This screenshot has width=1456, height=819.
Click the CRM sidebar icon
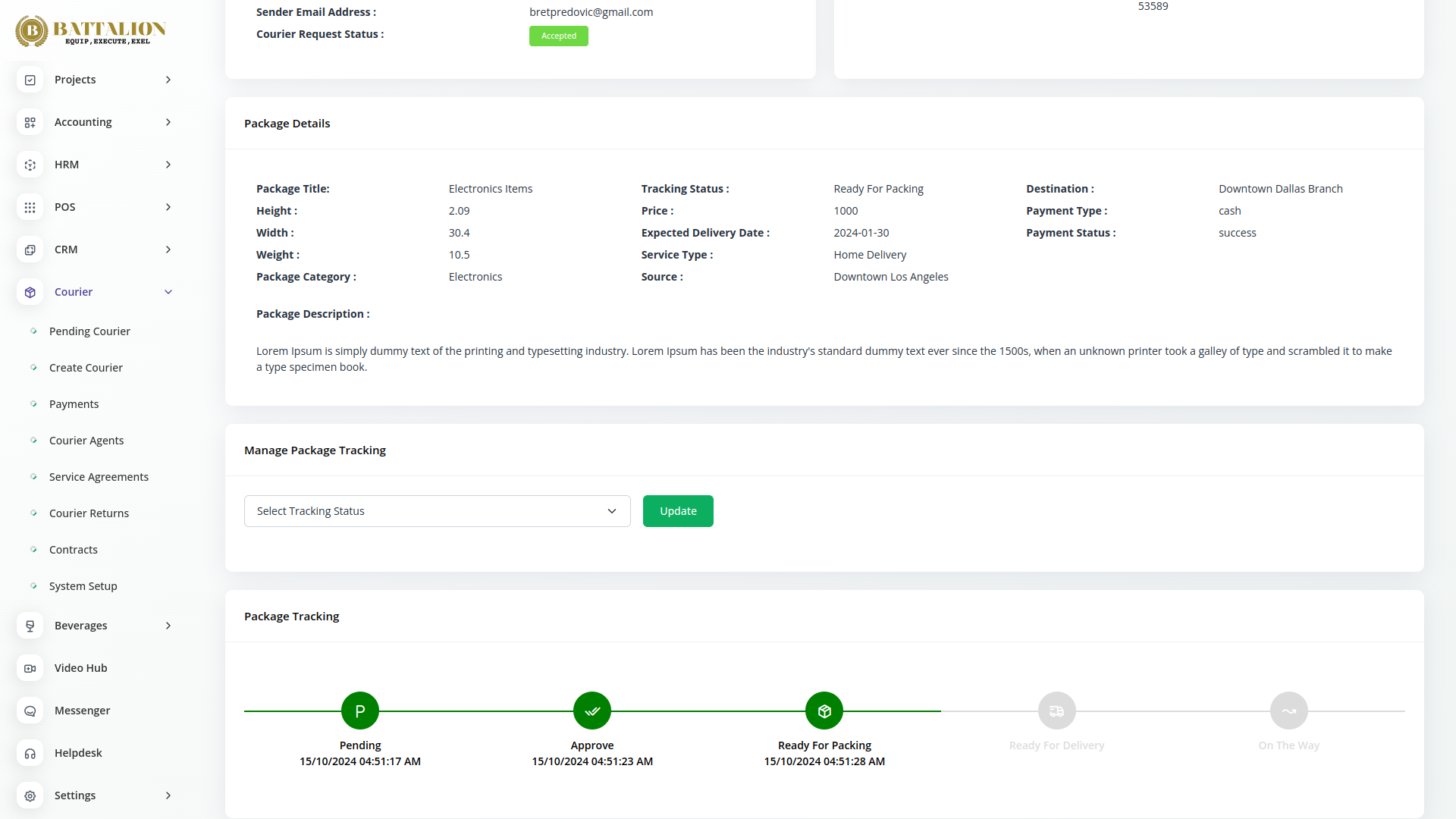[30, 249]
